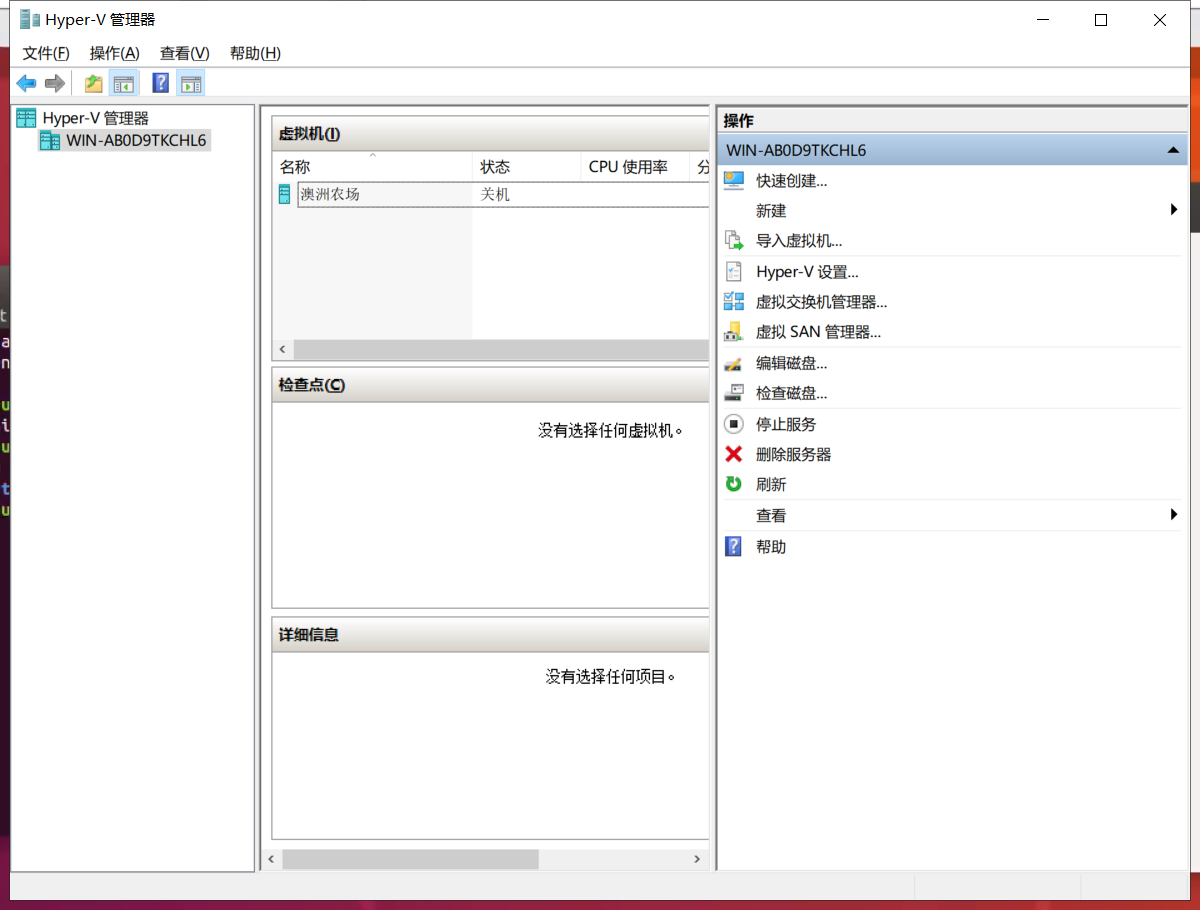Click the 虚拟交换机管理器 icon
Image resolution: width=1200 pixels, height=910 pixels.
734,302
